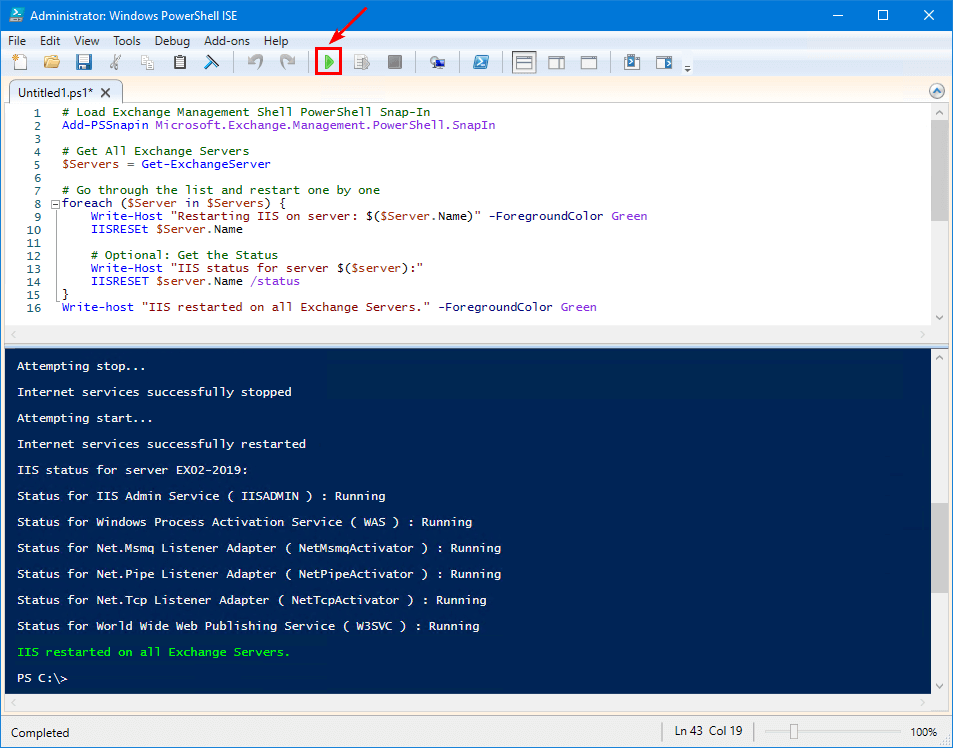Open the toolbar options overflow arrow
953x748 pixels.
click(x=687, y=69)
